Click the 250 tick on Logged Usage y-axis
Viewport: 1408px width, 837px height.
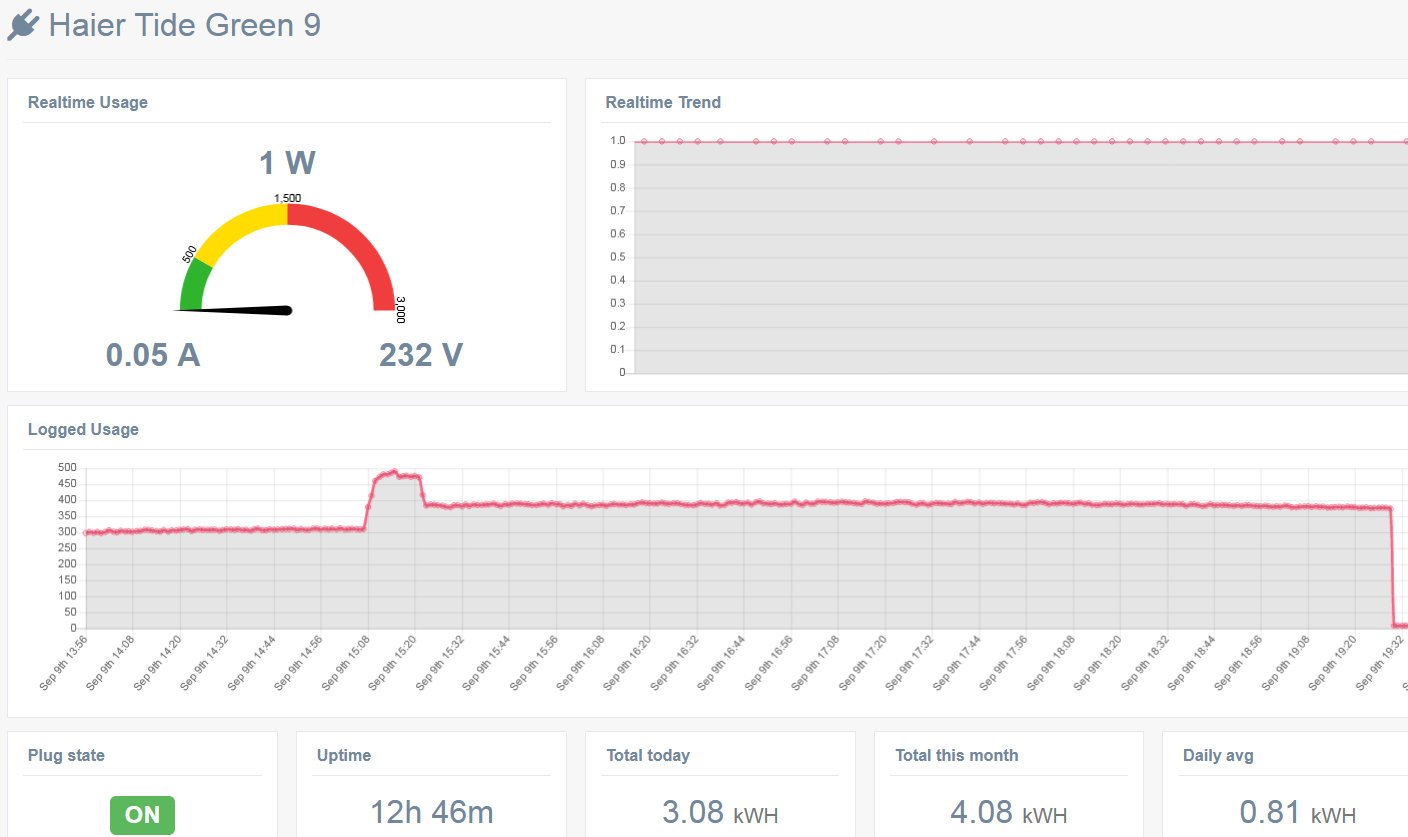(x=67, y=548)
